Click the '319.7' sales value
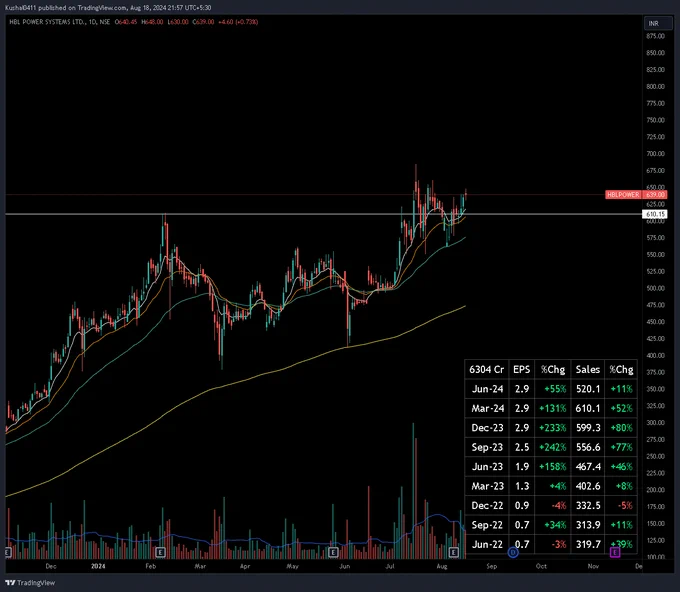Screen dimensions: 680x592 [x=588, y=544]
